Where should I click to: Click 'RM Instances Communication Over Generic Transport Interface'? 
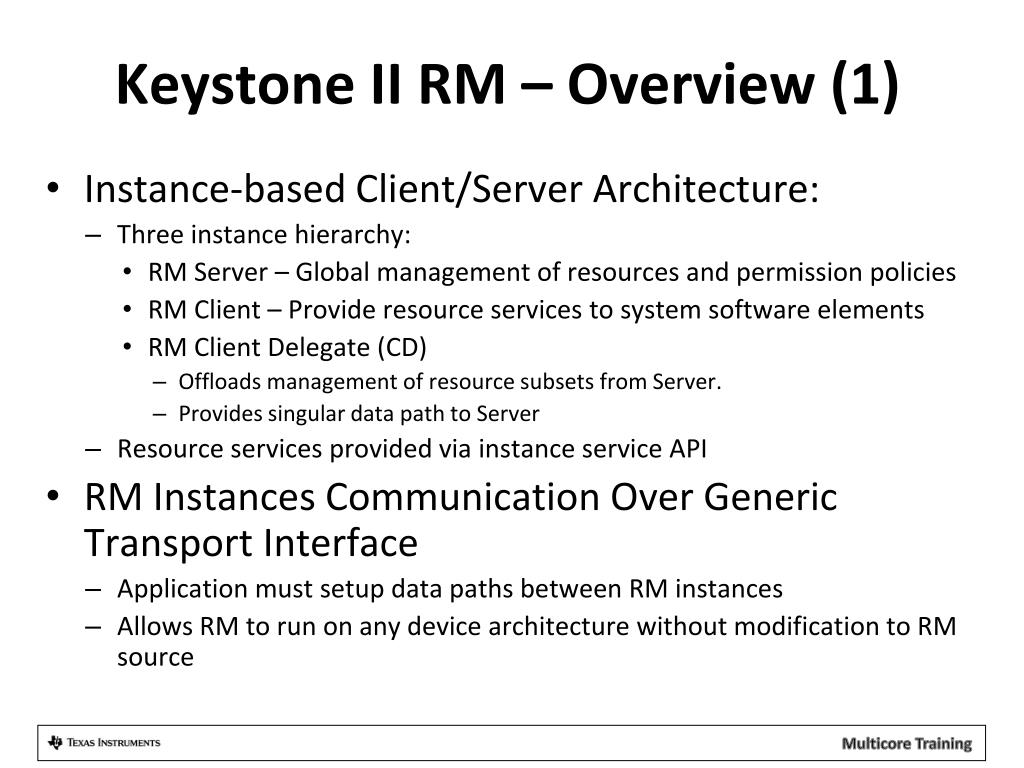click(460, 520)
